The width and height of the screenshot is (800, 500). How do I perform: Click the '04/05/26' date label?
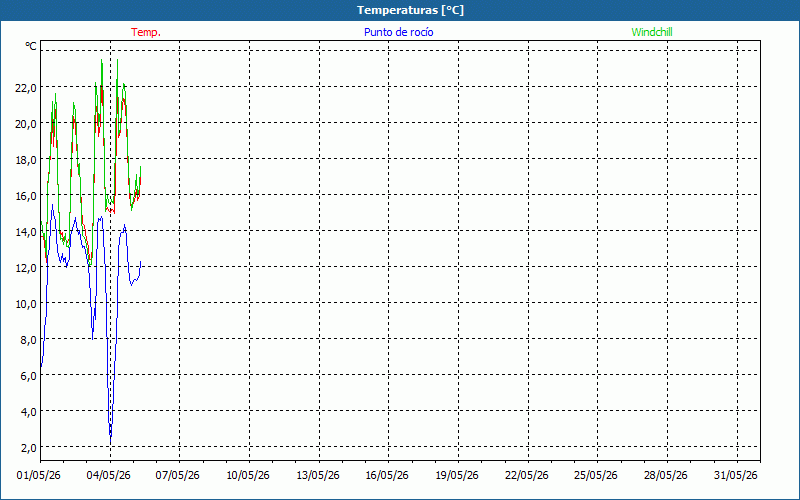(x=109, y=475)
